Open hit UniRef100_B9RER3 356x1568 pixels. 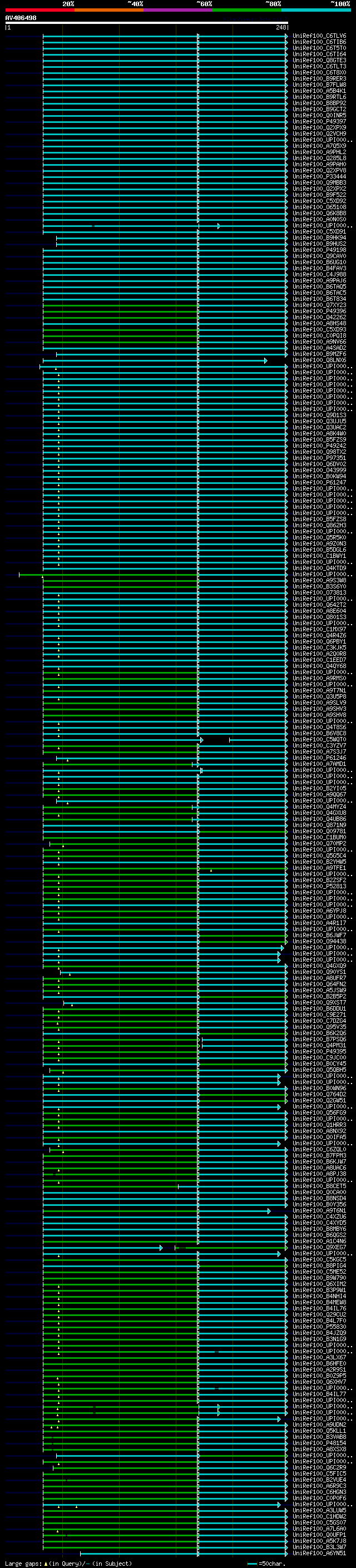pyautogui.click(x=319, y=78)
